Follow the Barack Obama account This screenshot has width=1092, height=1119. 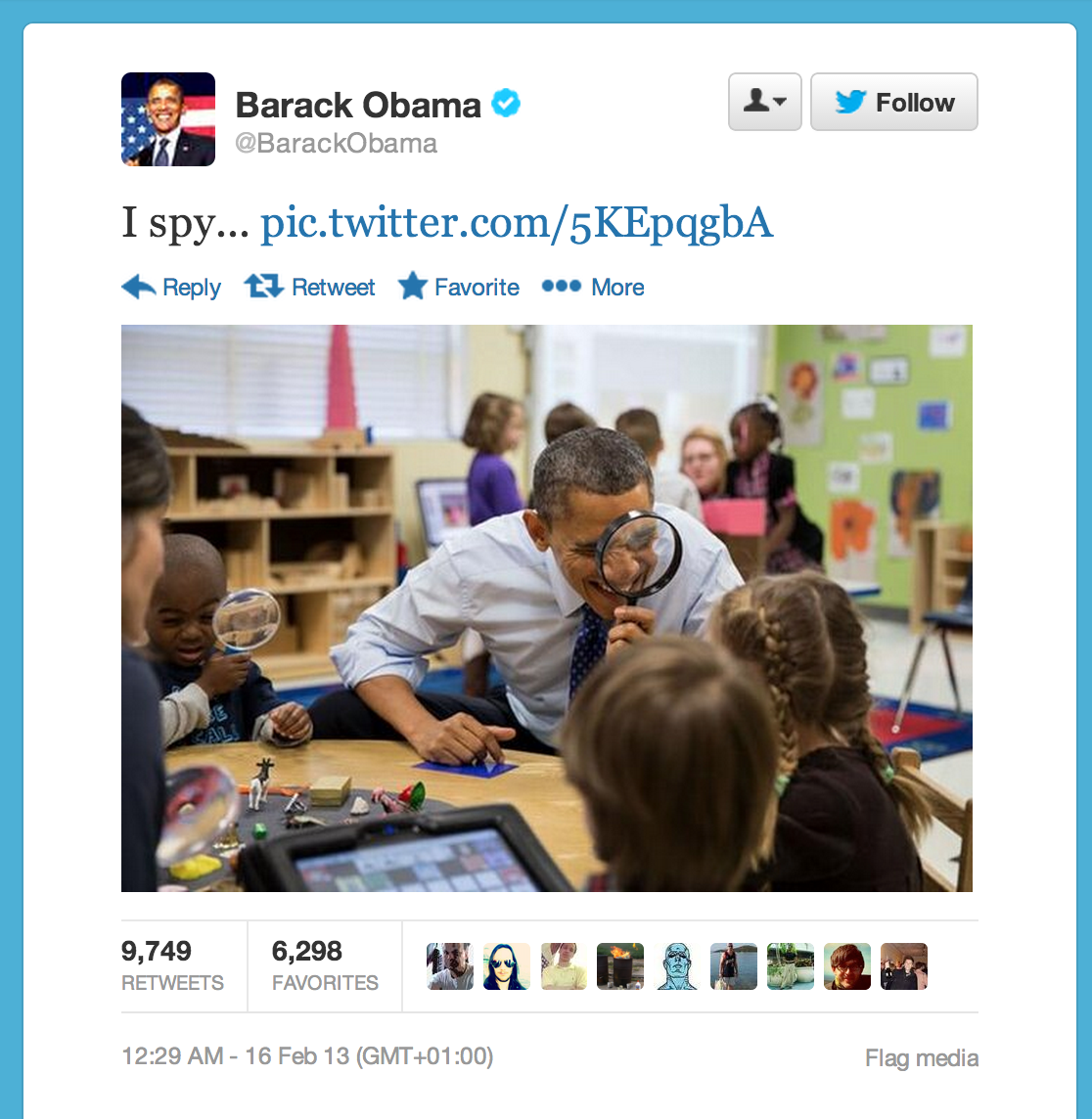893,102
